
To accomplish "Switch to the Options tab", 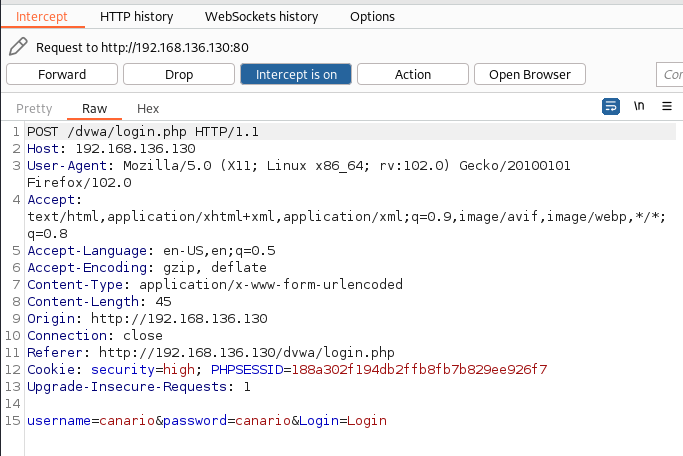I will tap(372, 17).
